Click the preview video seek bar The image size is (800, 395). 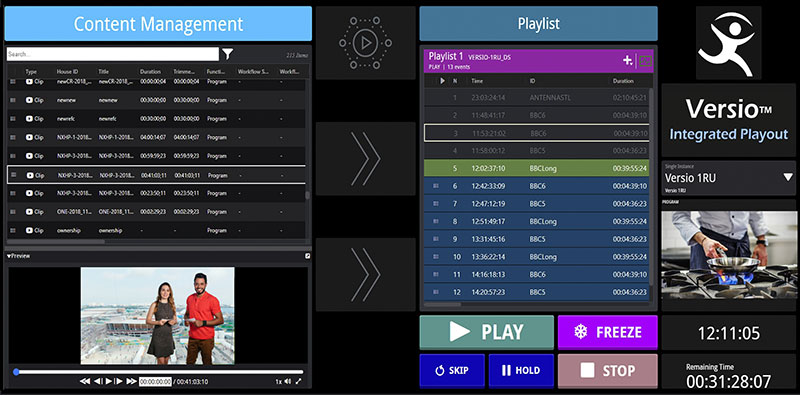pos(159,372)
